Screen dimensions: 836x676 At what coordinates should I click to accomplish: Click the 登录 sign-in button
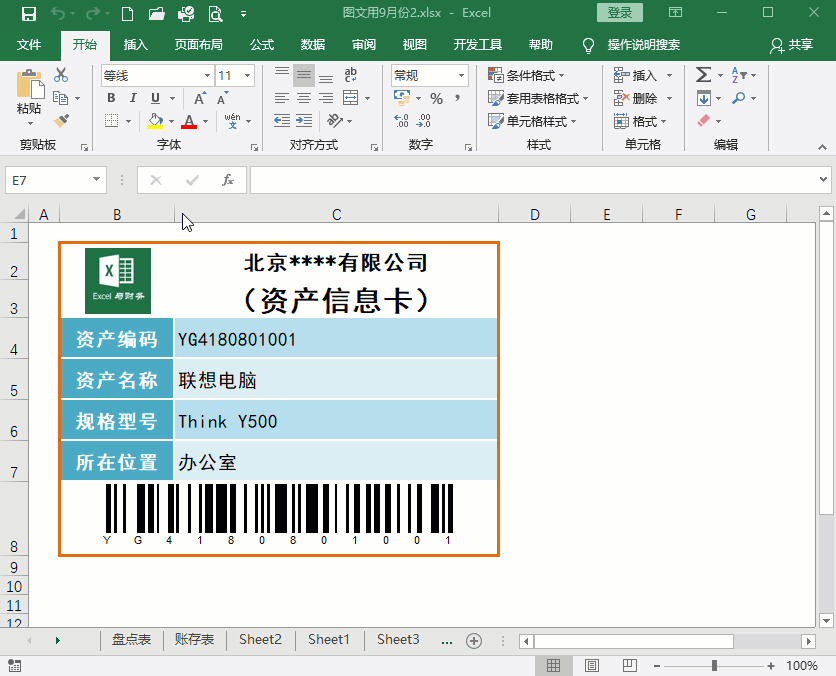[620, 13]
